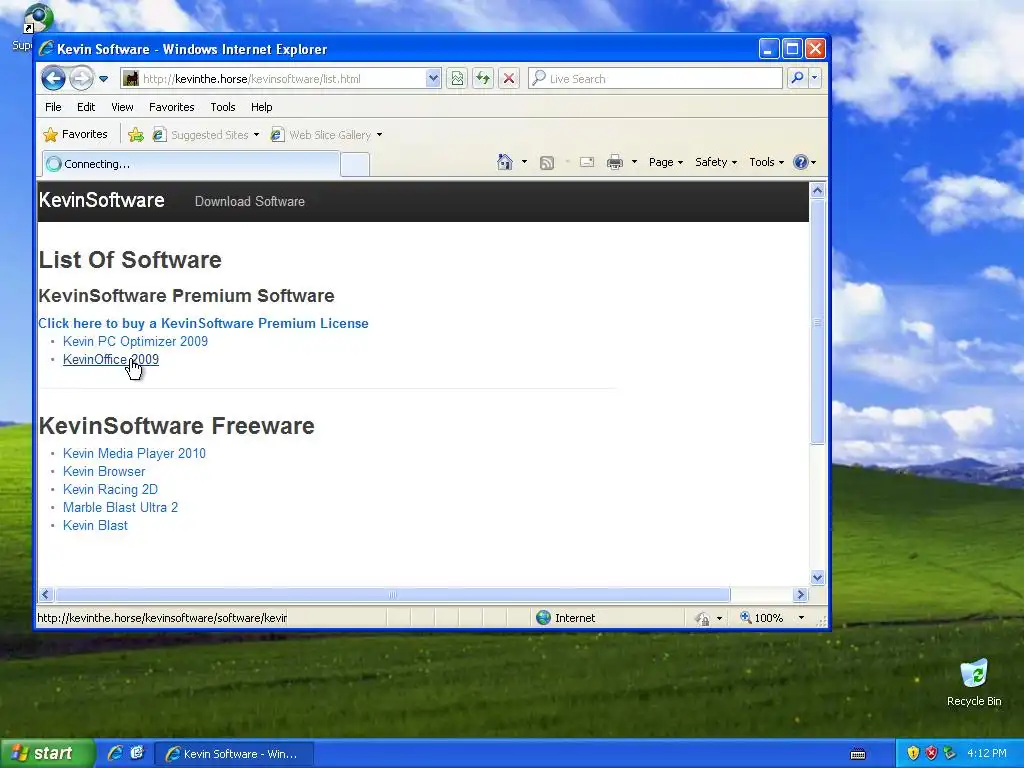Click the Forward navigation arrow button
Screen dimensions: 1024x768
tap(82, 78)
